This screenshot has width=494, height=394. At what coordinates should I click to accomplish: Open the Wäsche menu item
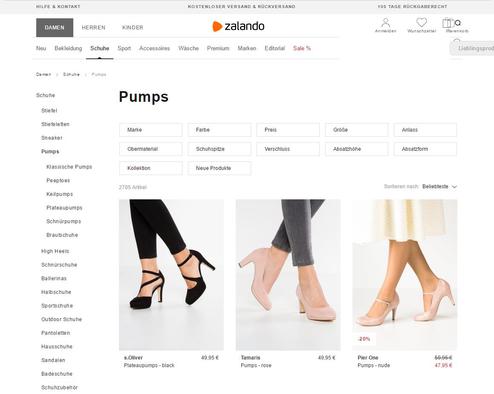(188, 48)
